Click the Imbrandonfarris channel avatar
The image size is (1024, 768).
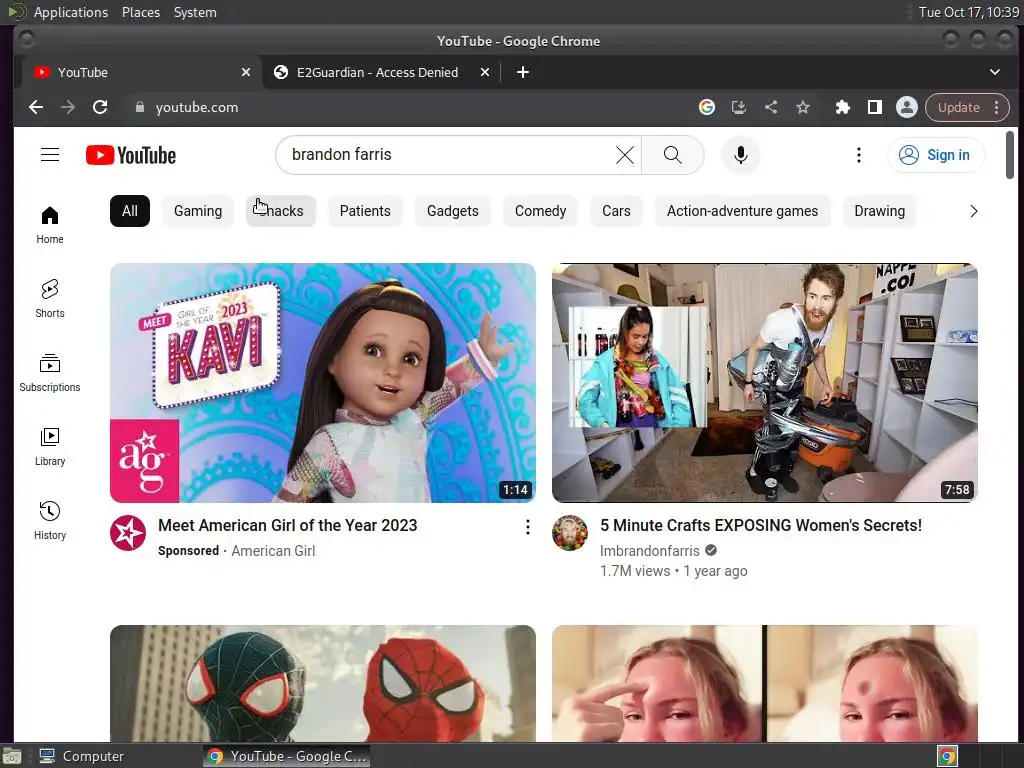(570, 533)
